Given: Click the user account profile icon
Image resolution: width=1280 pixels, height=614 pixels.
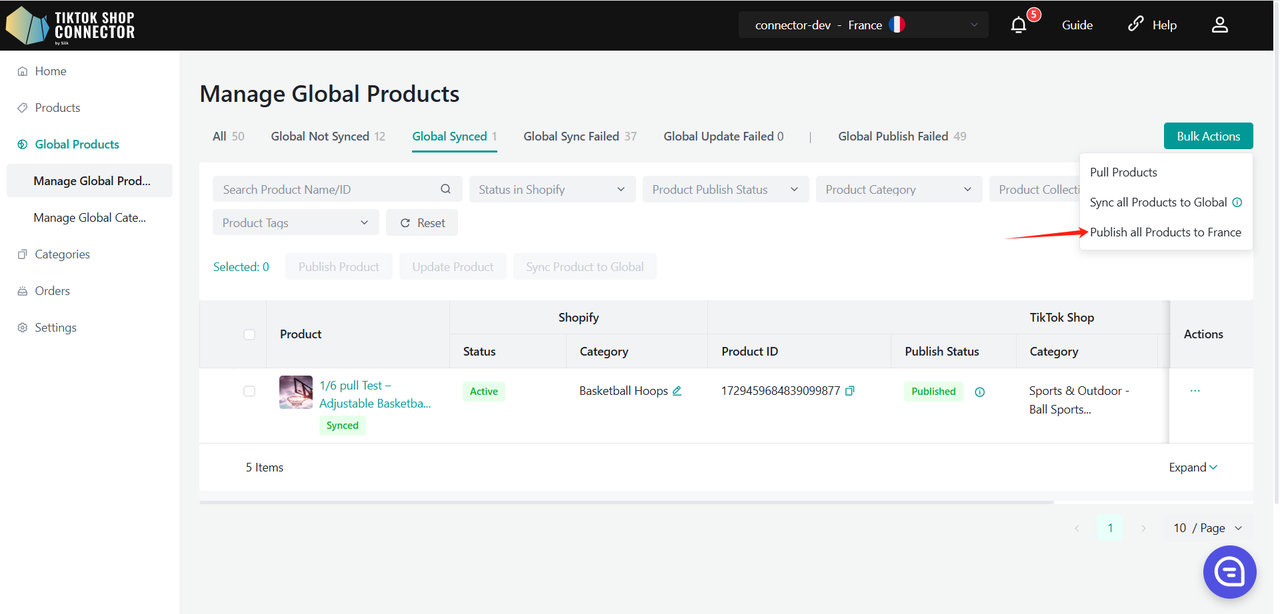Looking at the screenshot, I should coord(1219,25).
